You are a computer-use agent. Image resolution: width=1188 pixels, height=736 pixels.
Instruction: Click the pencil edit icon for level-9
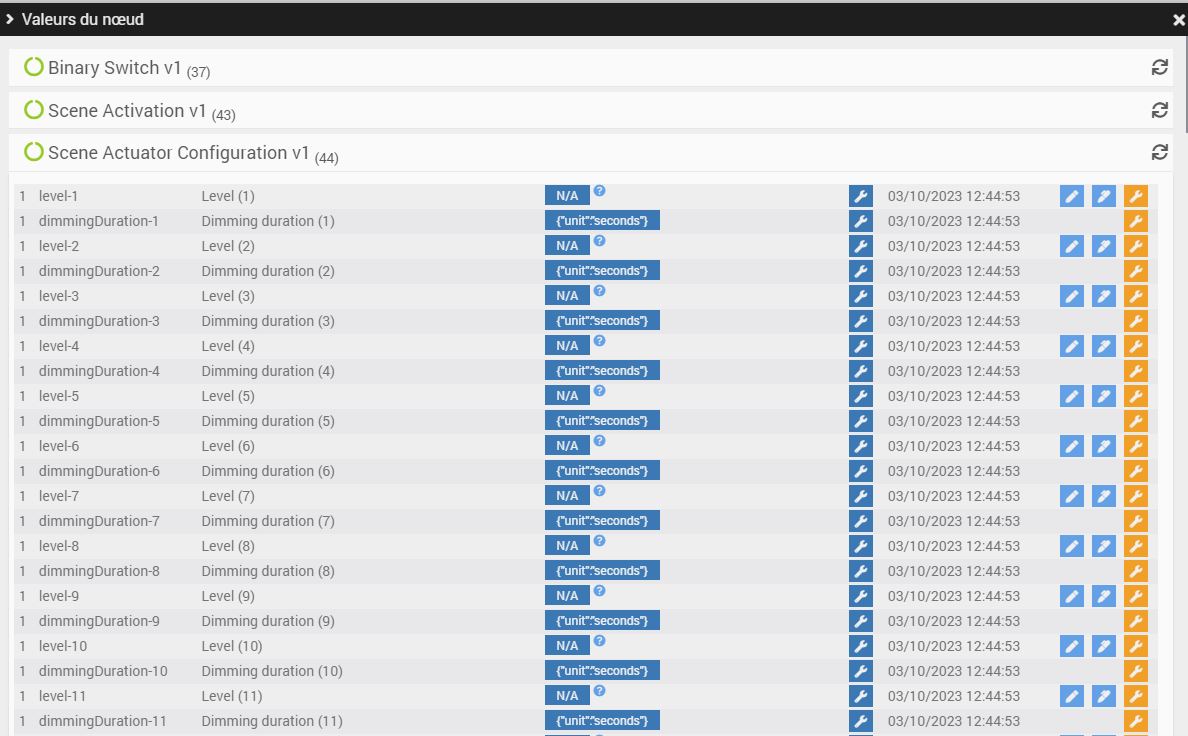click(1071, 596)
